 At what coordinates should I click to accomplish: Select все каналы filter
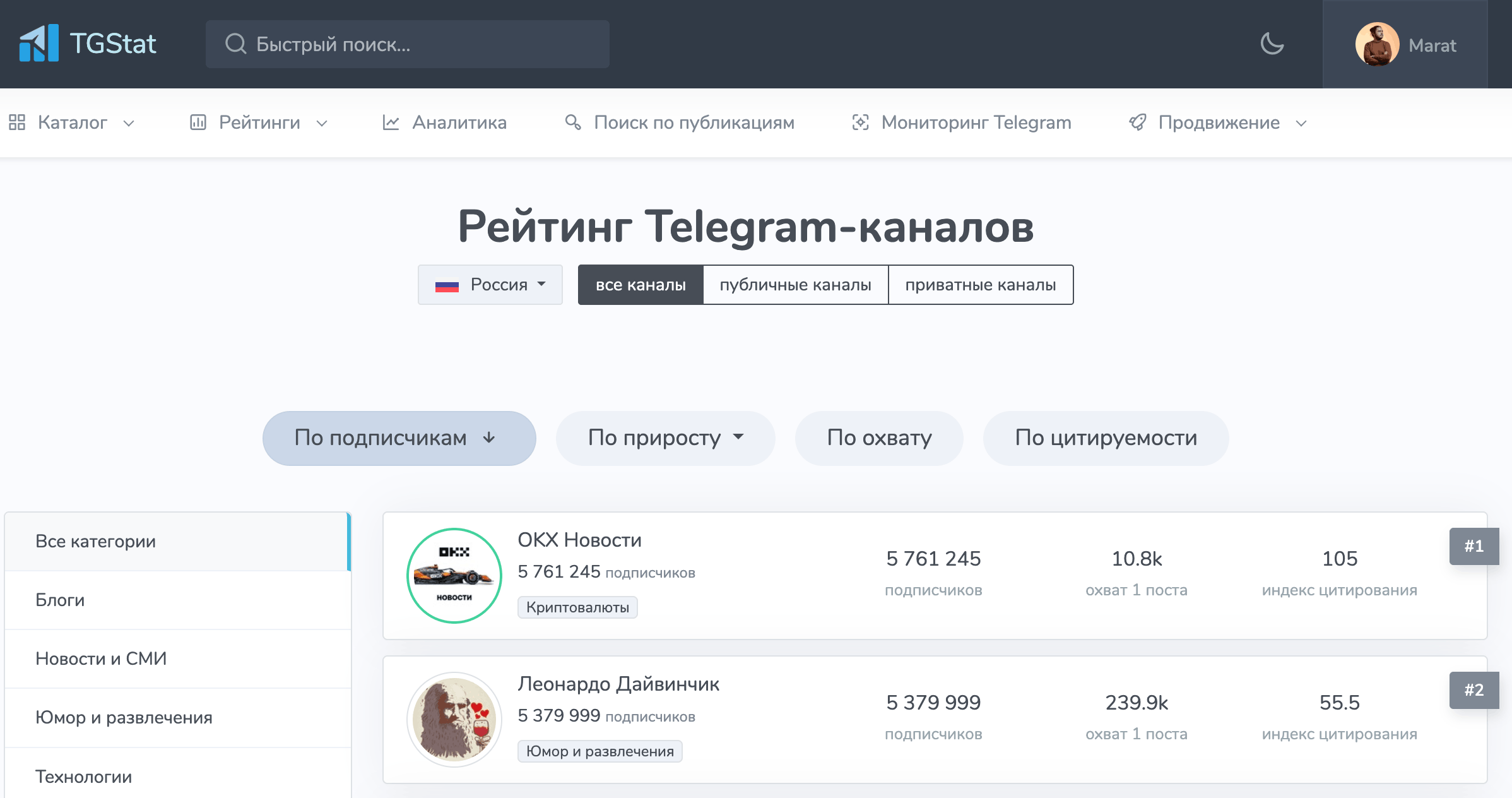[x=641, y=285]
